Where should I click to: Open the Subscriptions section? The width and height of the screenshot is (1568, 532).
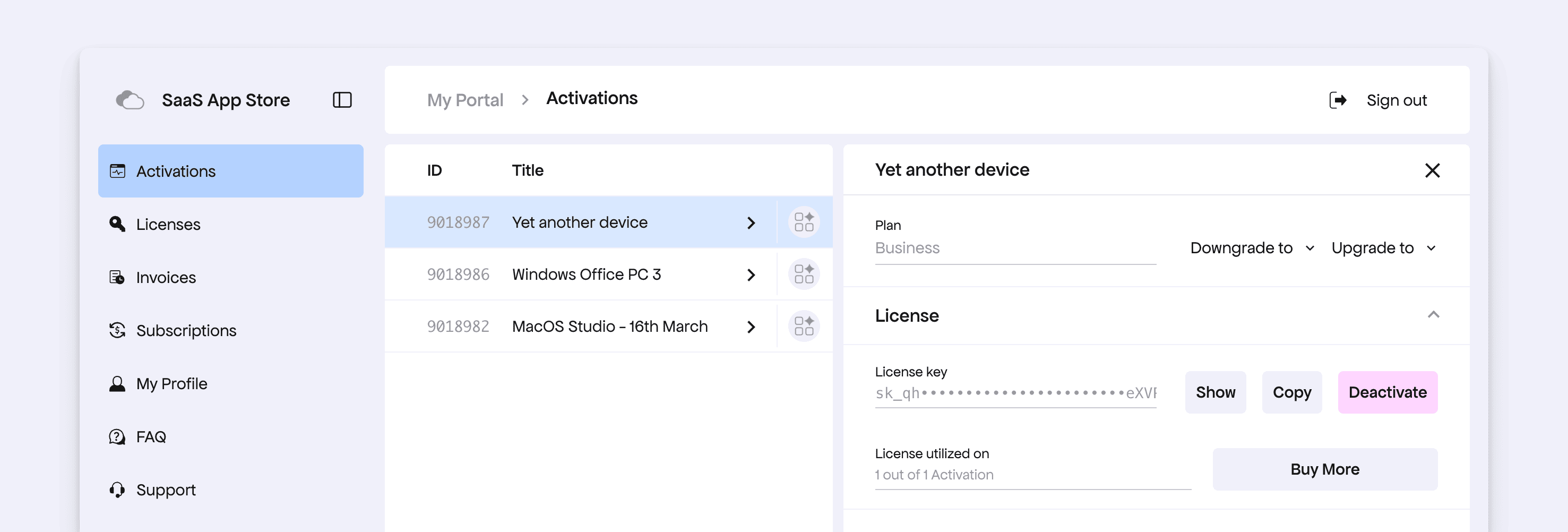pyautogui.click(x=186, y=331)
